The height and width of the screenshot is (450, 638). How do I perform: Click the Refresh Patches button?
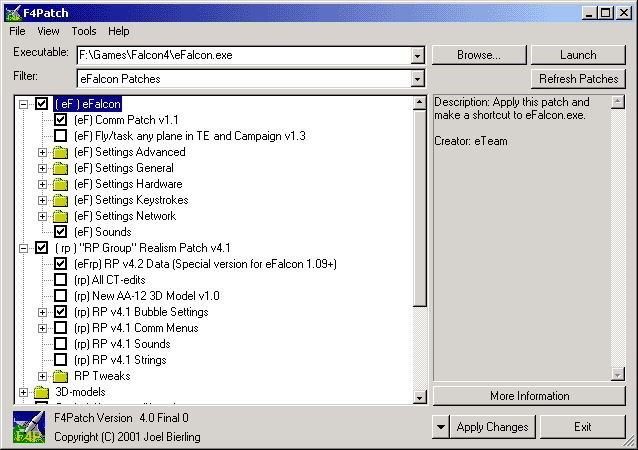pyautogui.click(x=578, y=79)
